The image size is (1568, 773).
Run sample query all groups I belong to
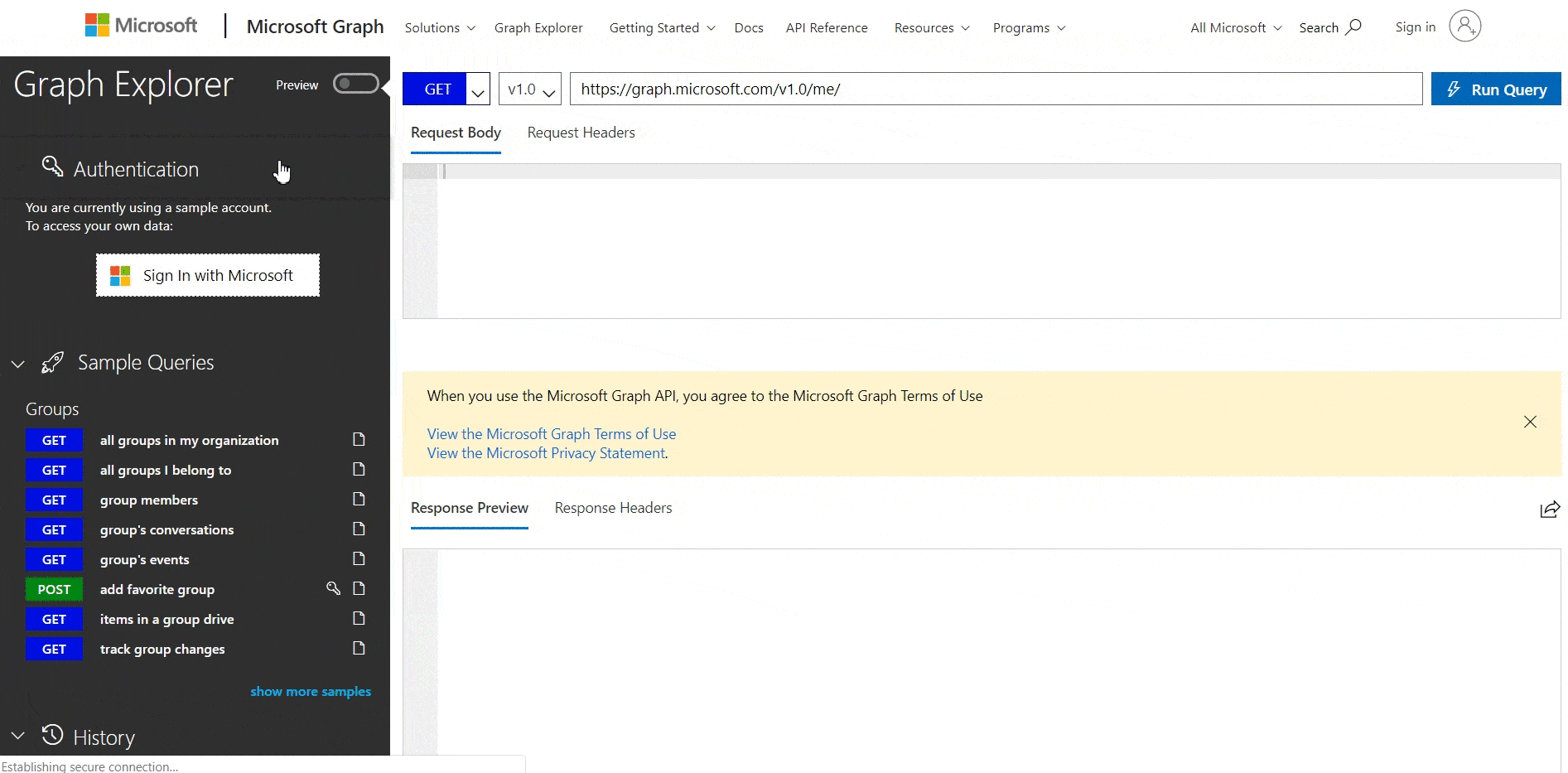(x=166, y=470)
